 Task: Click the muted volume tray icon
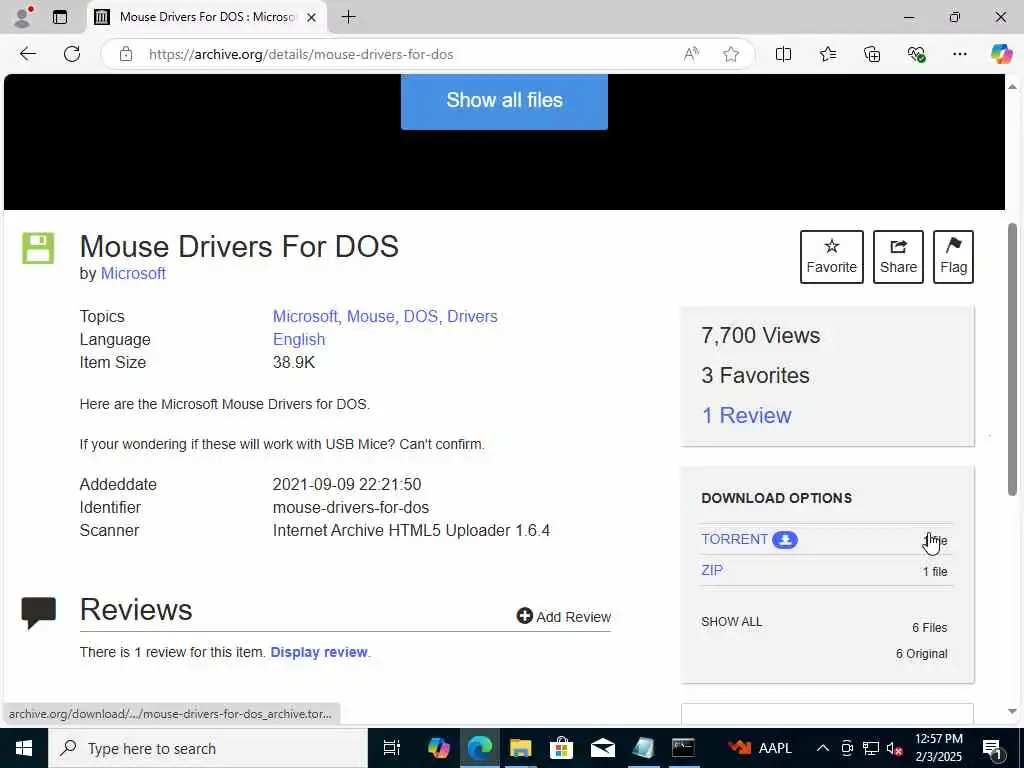pos(895,748)
